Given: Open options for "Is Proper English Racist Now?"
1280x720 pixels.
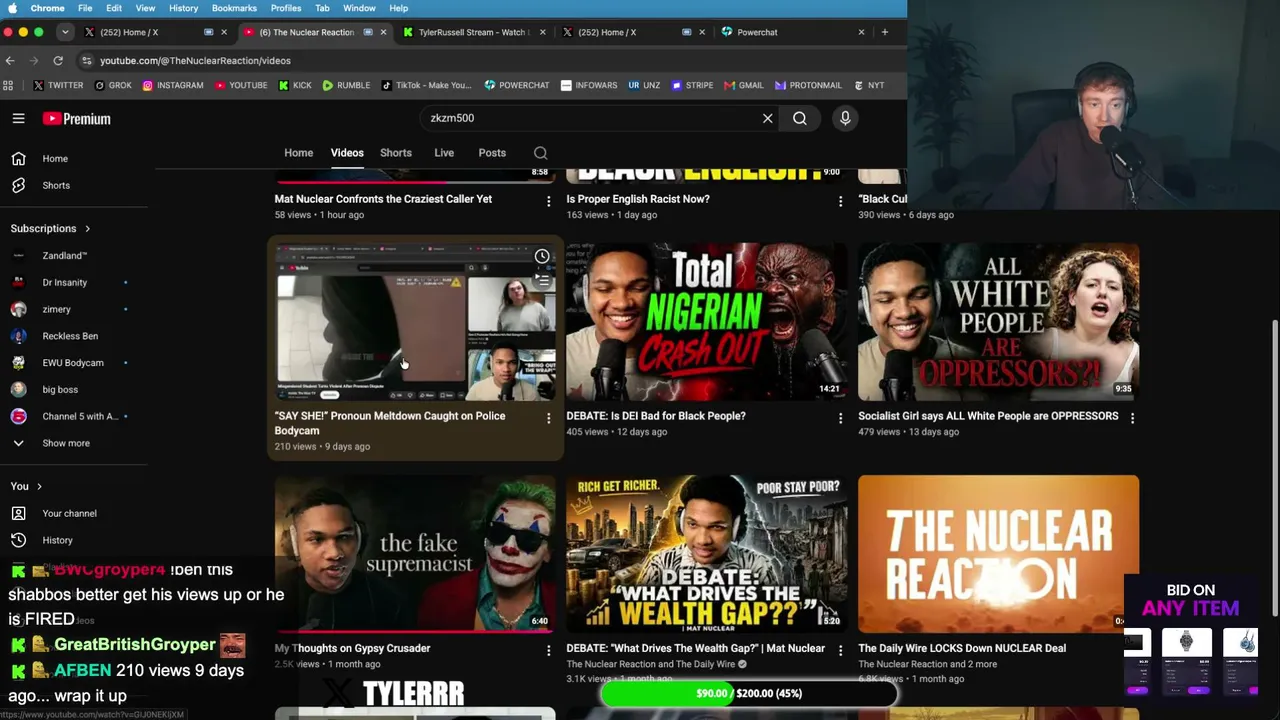Looking at the screenshot, I should [840, 201].
